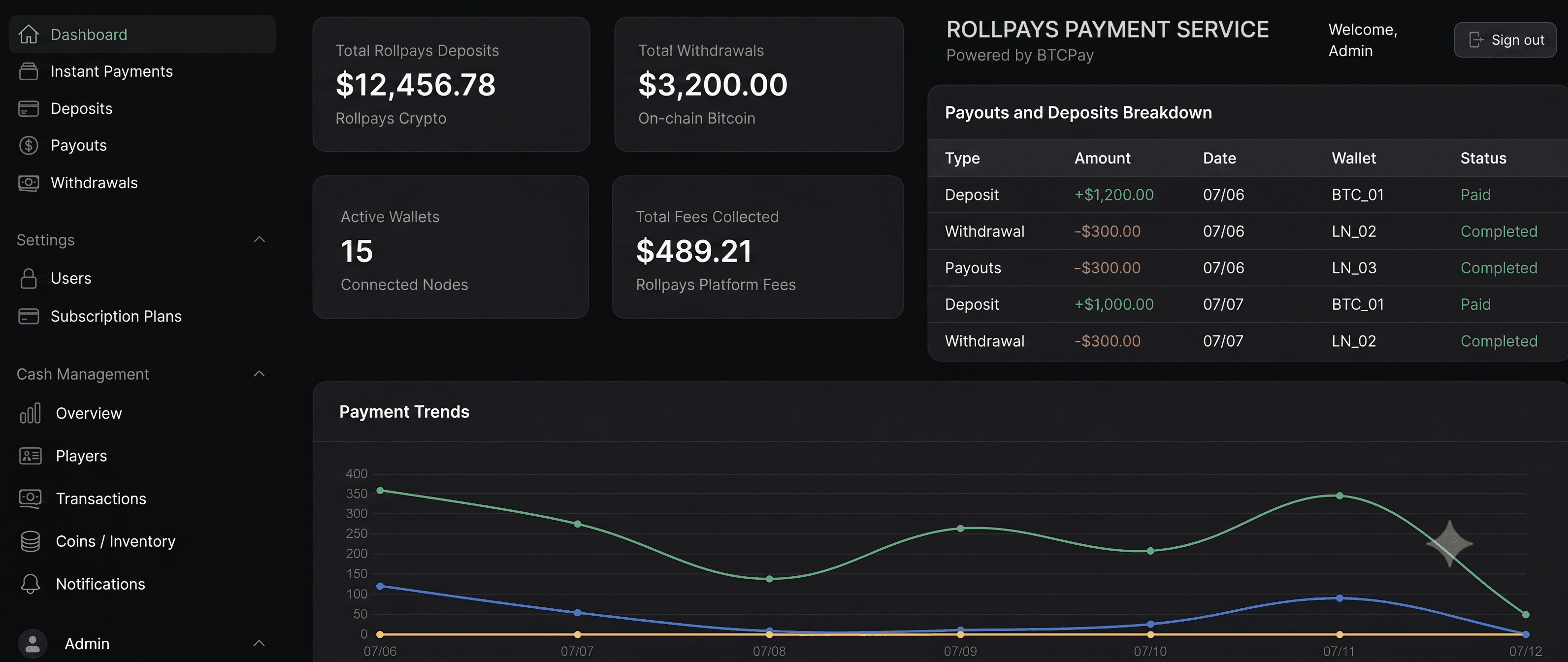Viewport: 1568px width, 662px height.
Task: Click the Subscription Plans card icon
Action: point(29,316)
